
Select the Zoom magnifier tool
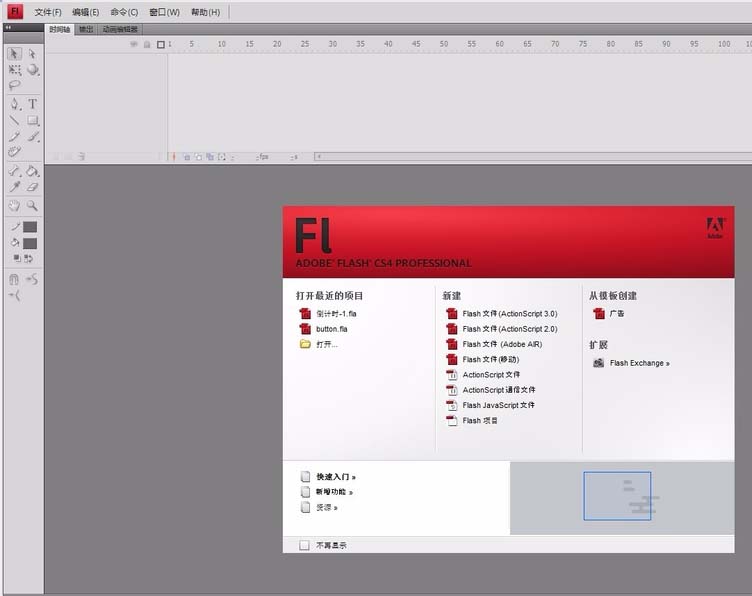pyautogui.click(x=32, y=206)
